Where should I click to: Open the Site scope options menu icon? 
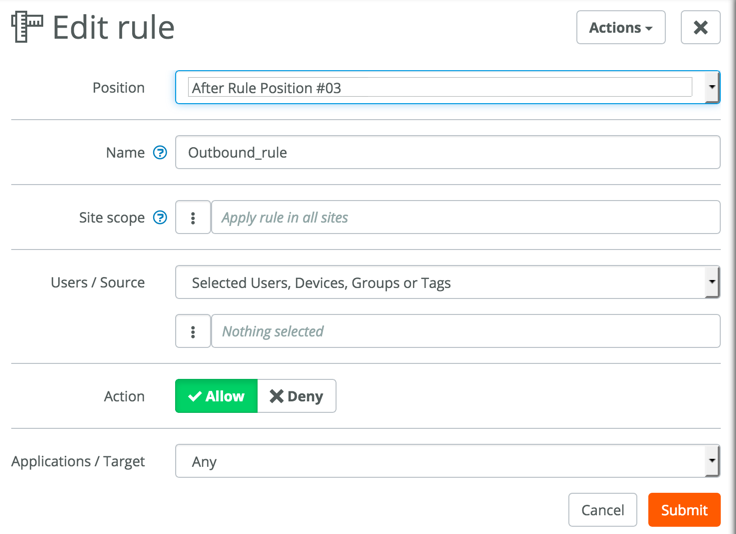click(x=193, y=218)
